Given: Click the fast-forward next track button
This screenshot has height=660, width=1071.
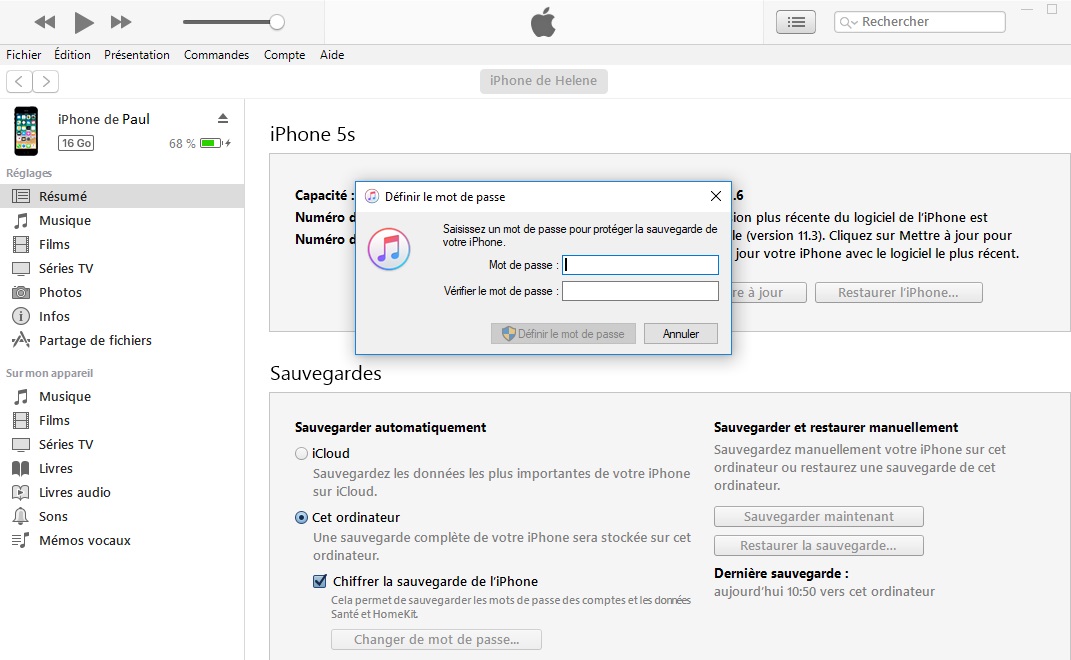Looking at the screenshot, I should (121, 23).
